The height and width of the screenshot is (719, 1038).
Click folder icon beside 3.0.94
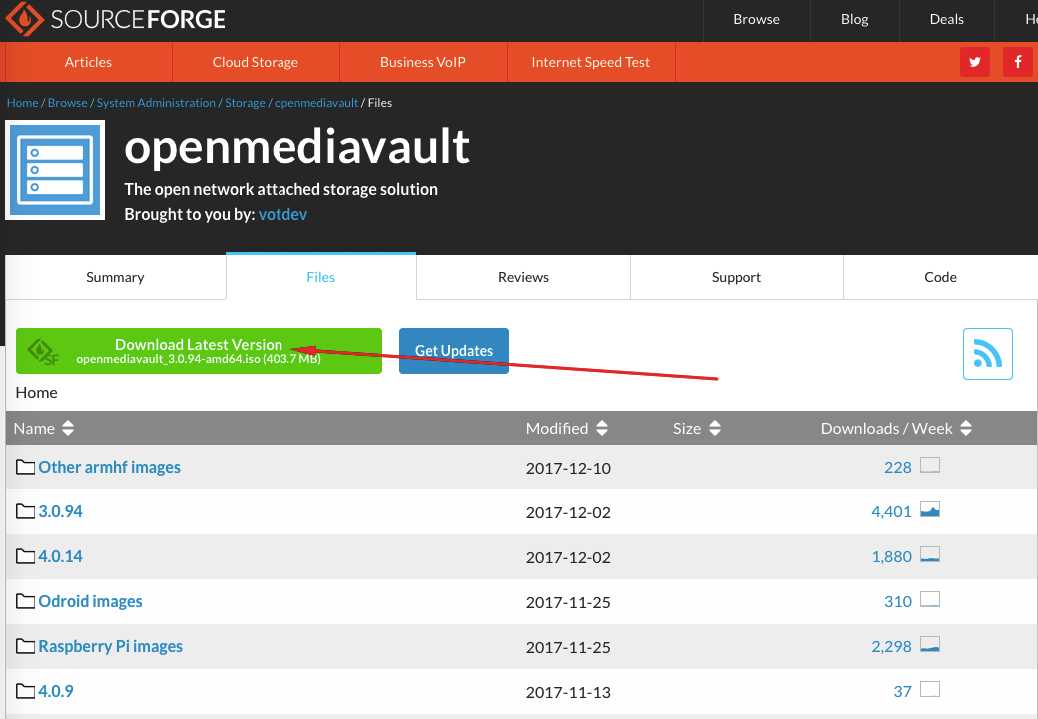pos(25,511)
